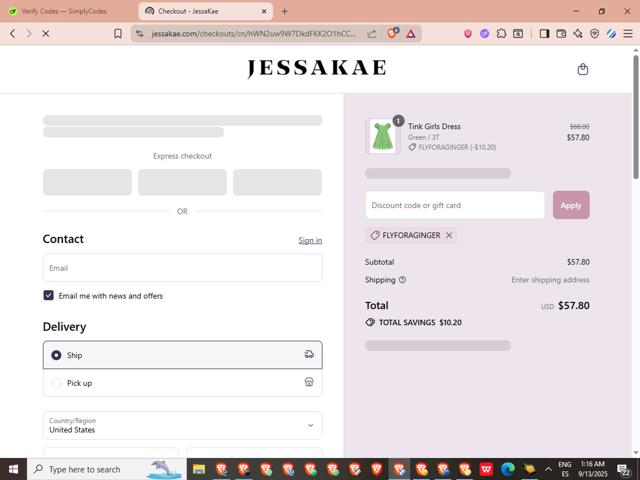The height and width of the screenshot is (480, 640).
Task: Open the browser extensions puzzle icon
Action: 501,33
